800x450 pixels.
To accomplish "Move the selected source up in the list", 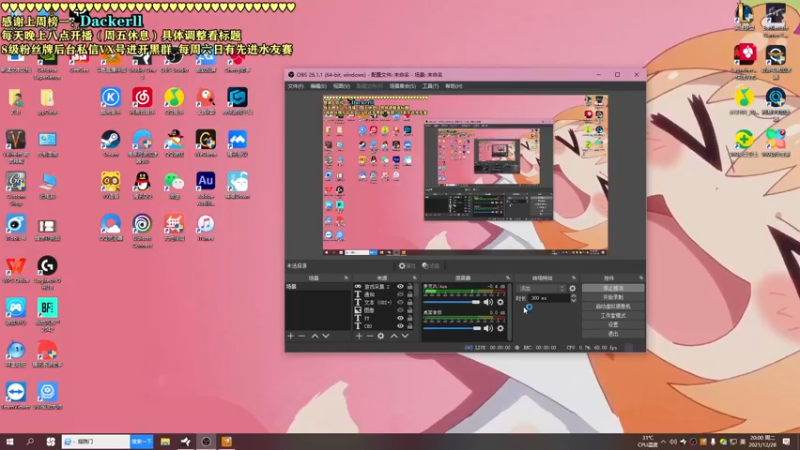I will point(394,336).
